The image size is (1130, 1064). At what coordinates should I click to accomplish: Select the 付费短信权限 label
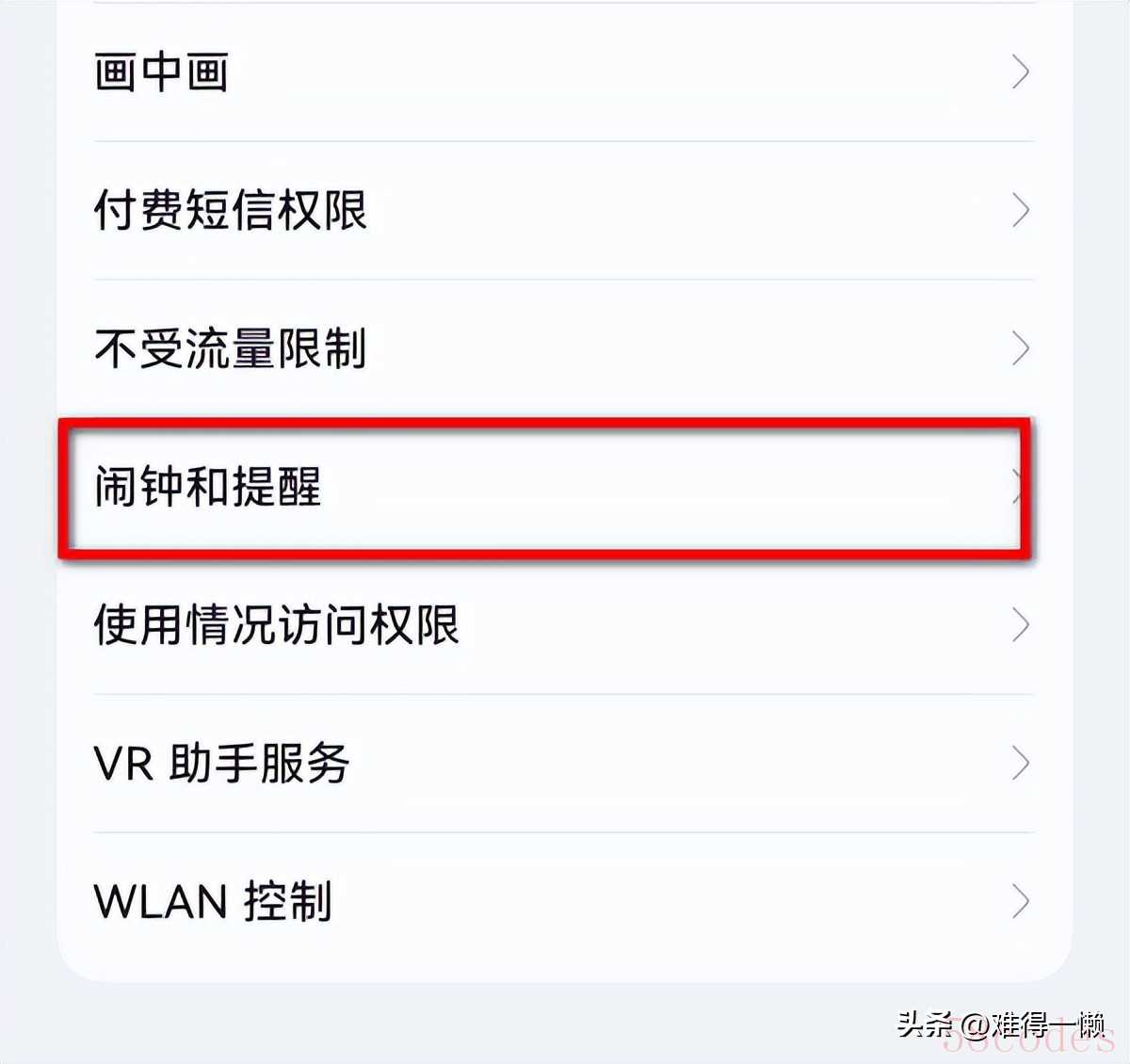[x=231, y=210]
